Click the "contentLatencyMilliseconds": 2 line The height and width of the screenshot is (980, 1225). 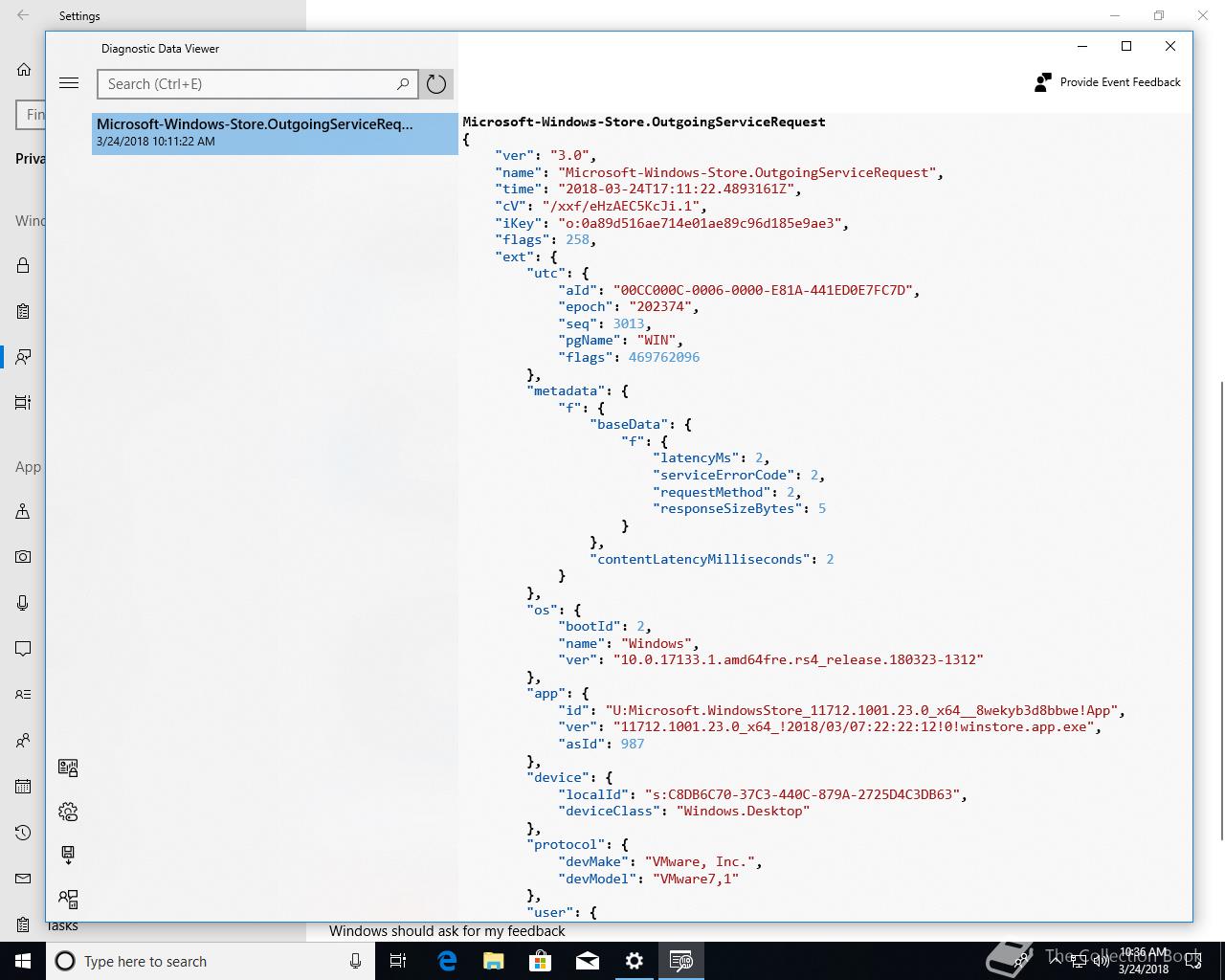[x=712, y=559]
